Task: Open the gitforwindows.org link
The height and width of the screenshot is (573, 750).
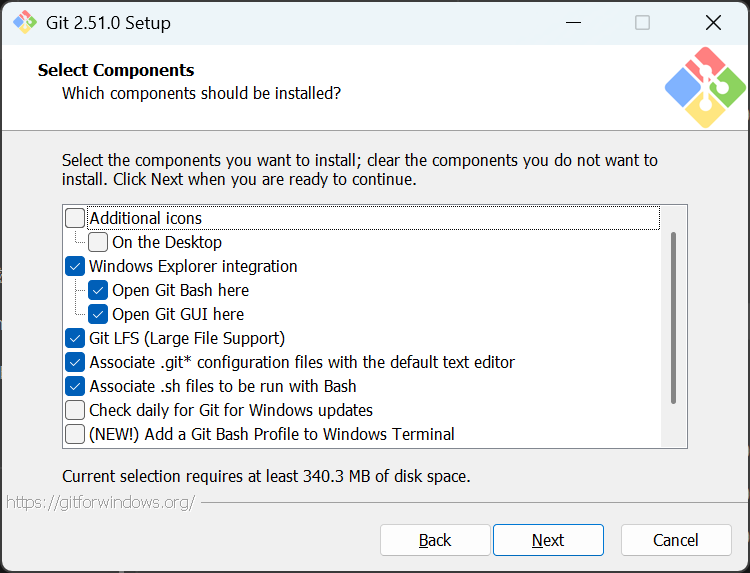Action: (x=100, y=502)
